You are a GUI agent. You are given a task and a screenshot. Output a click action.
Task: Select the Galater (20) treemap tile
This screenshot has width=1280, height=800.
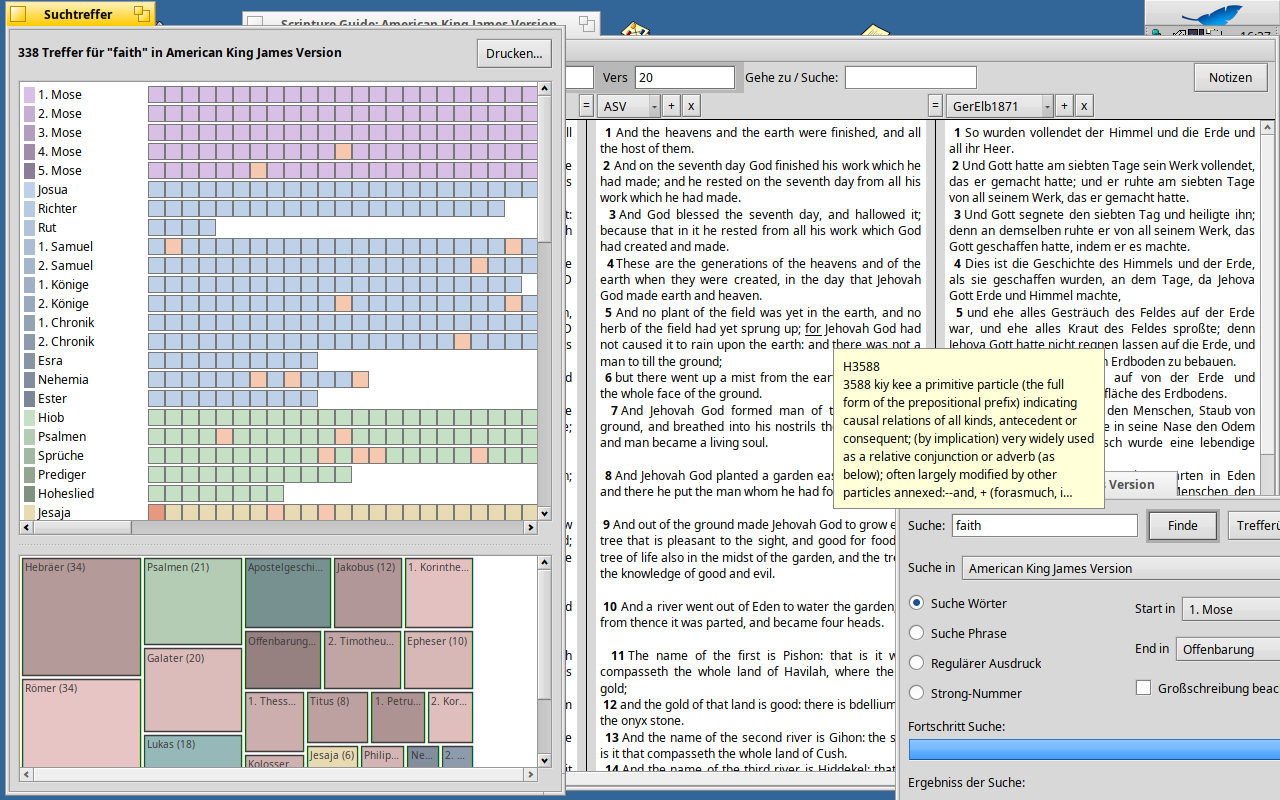click(x=193, y=690)
